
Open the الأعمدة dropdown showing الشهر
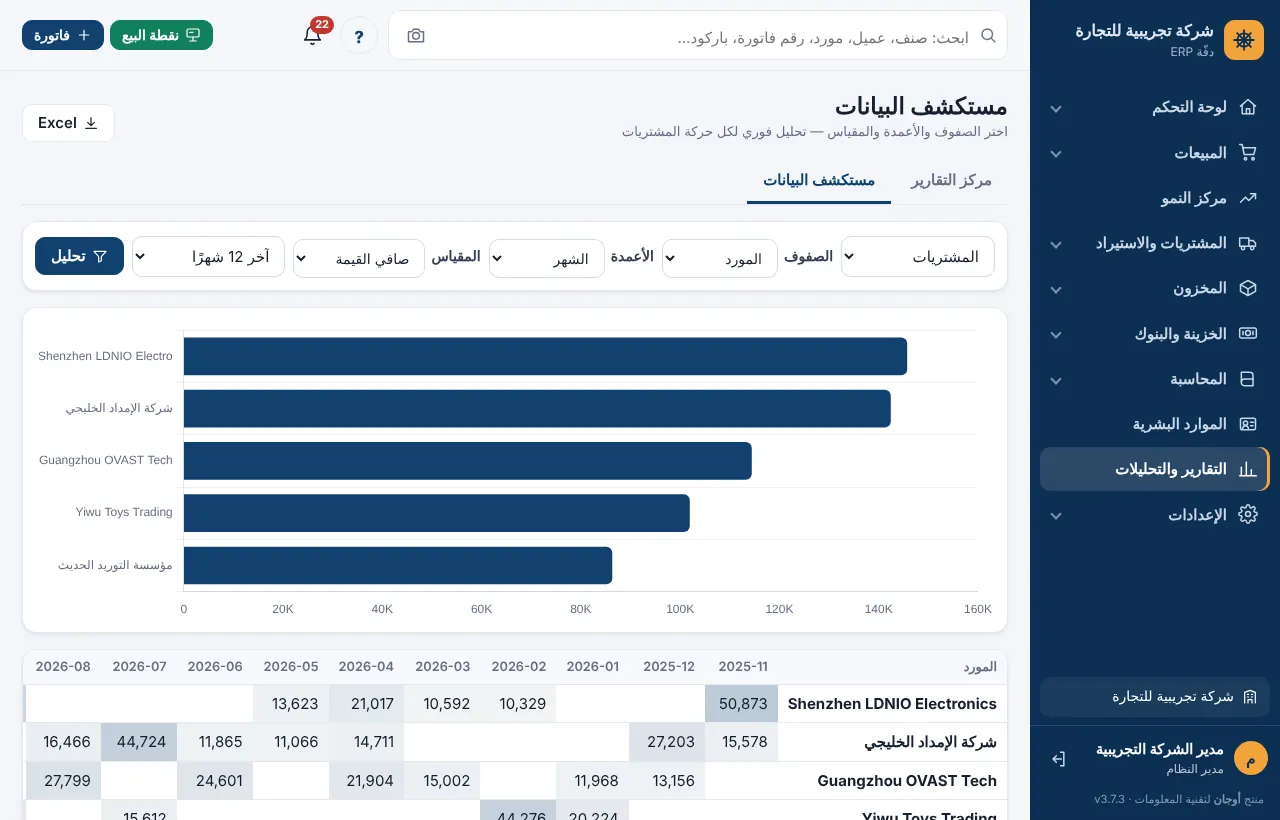[x=547, y=258]
